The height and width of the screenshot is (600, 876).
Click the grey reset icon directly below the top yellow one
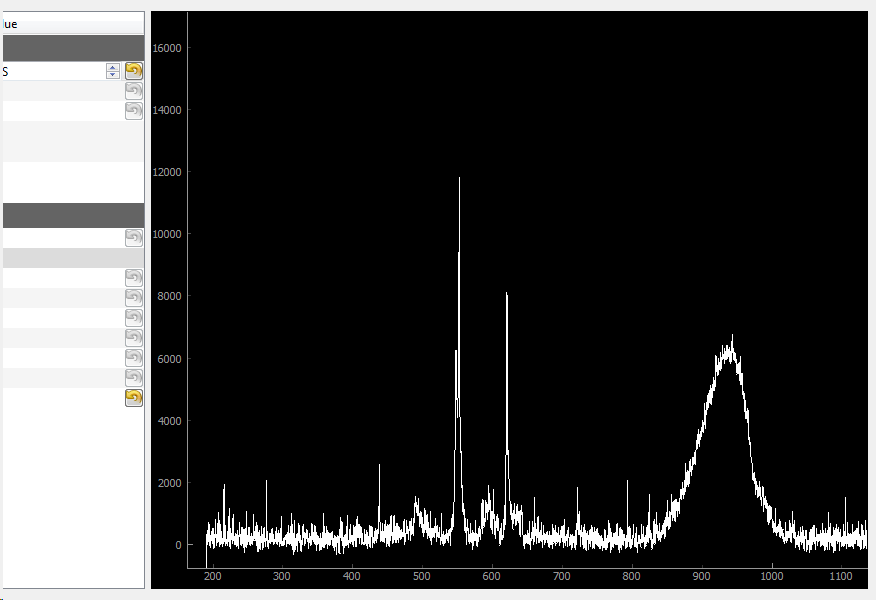134,91
